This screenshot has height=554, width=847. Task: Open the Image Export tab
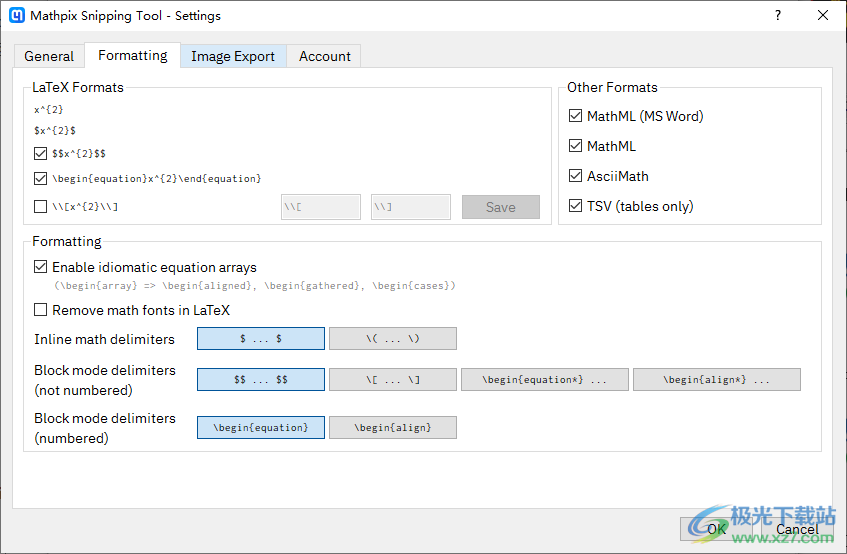coord(233,56)
